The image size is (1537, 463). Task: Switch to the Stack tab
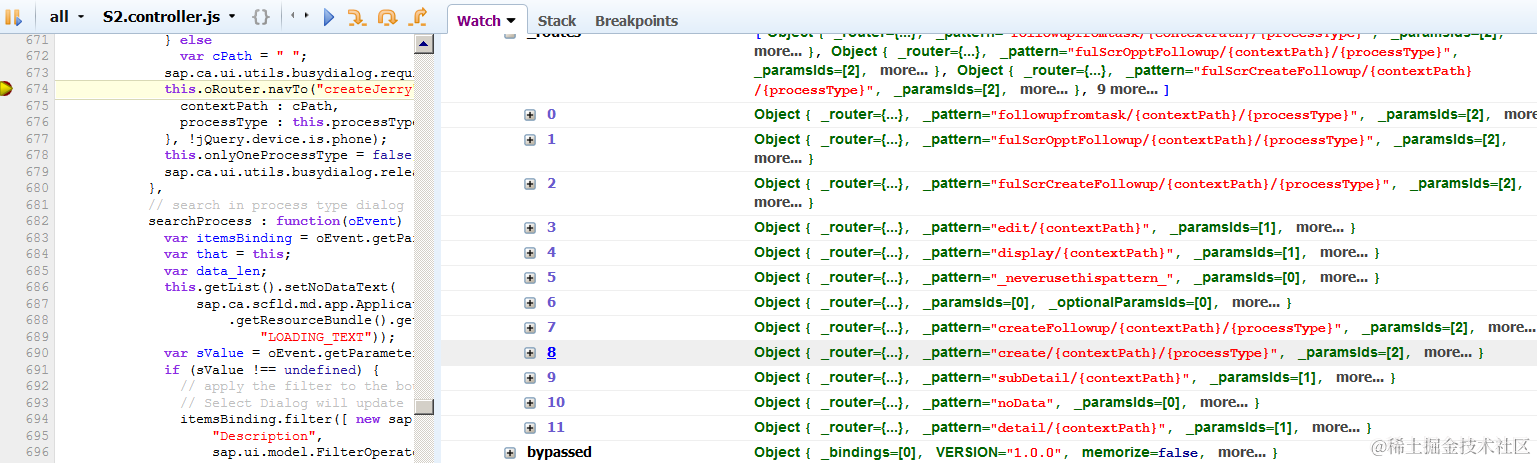[557, 20]
